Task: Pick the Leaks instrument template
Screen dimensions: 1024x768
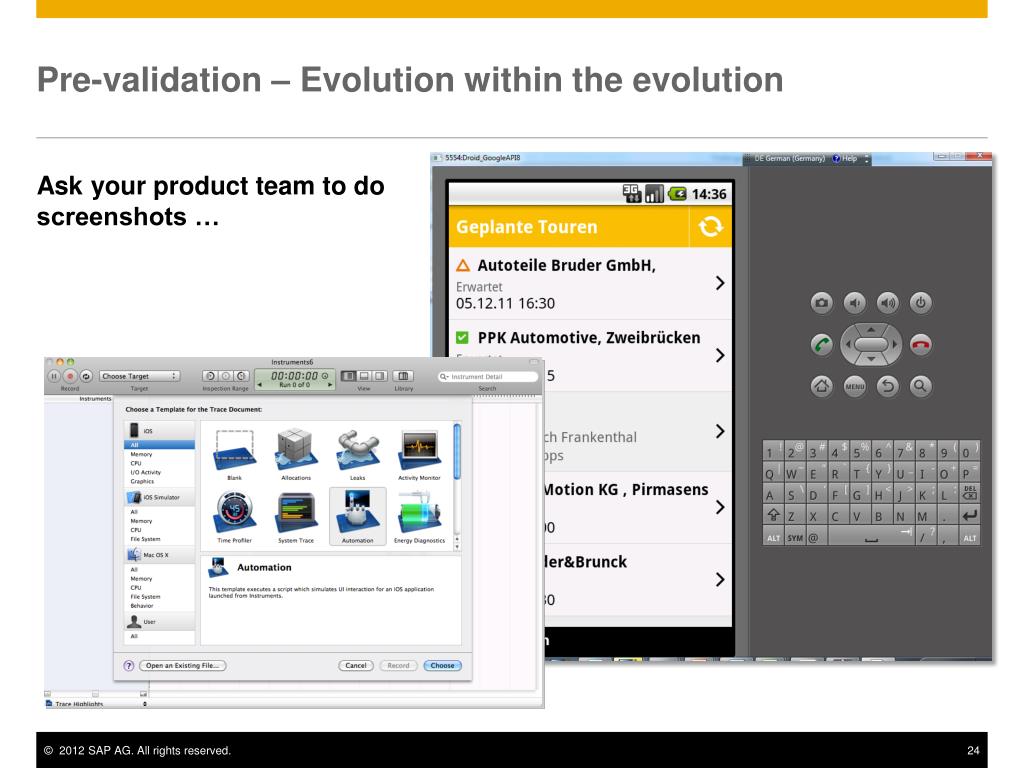Action: point(357,450)
